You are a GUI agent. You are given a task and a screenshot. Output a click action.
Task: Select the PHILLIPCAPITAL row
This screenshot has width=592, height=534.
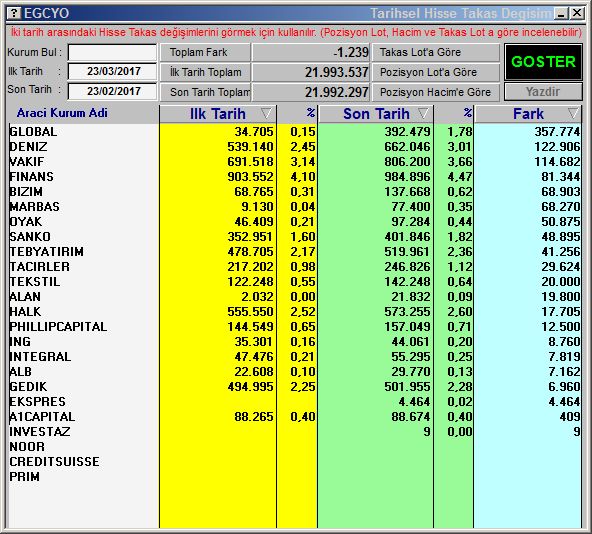tap(294, 326)
